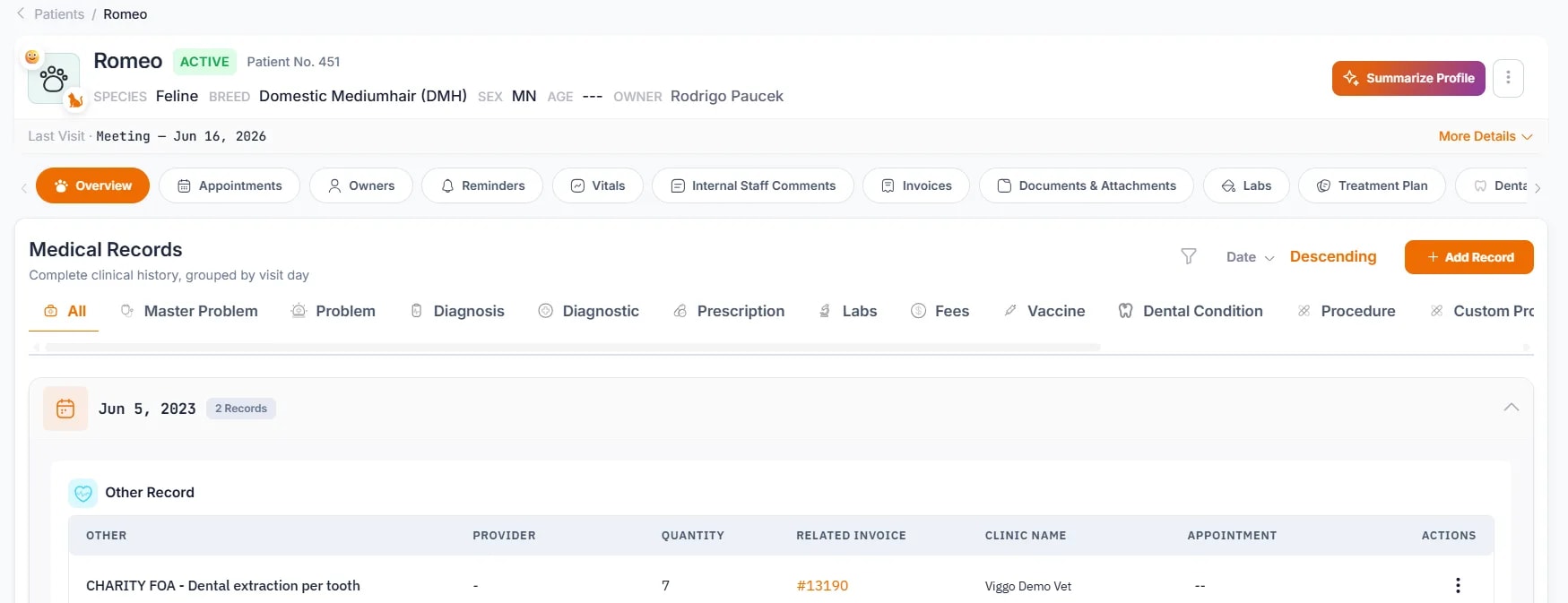This screenshot has width=1568, height=603.
Task: Click the PROVIDER column header
Action: click(504, 535)
